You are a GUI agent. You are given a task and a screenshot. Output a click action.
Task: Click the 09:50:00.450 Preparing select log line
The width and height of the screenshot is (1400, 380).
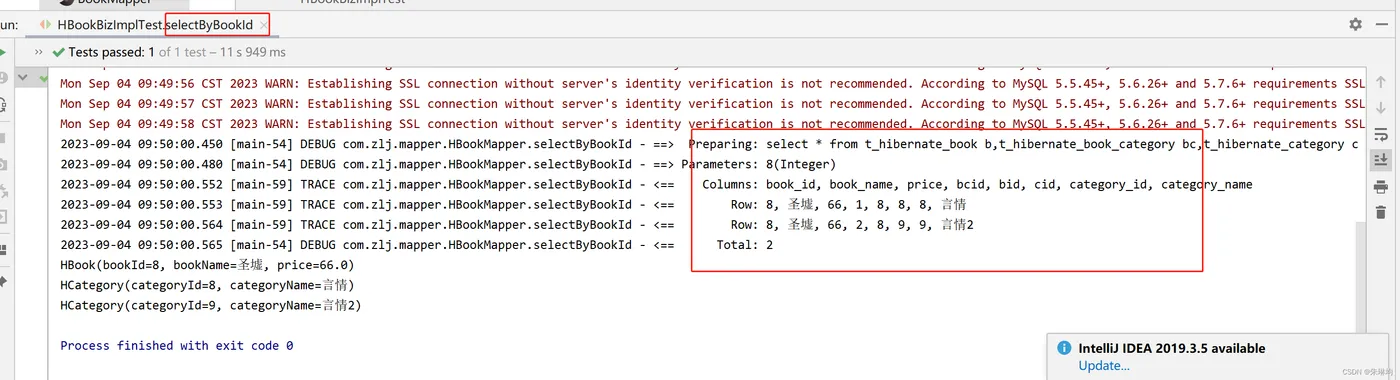tap(709, 144)
